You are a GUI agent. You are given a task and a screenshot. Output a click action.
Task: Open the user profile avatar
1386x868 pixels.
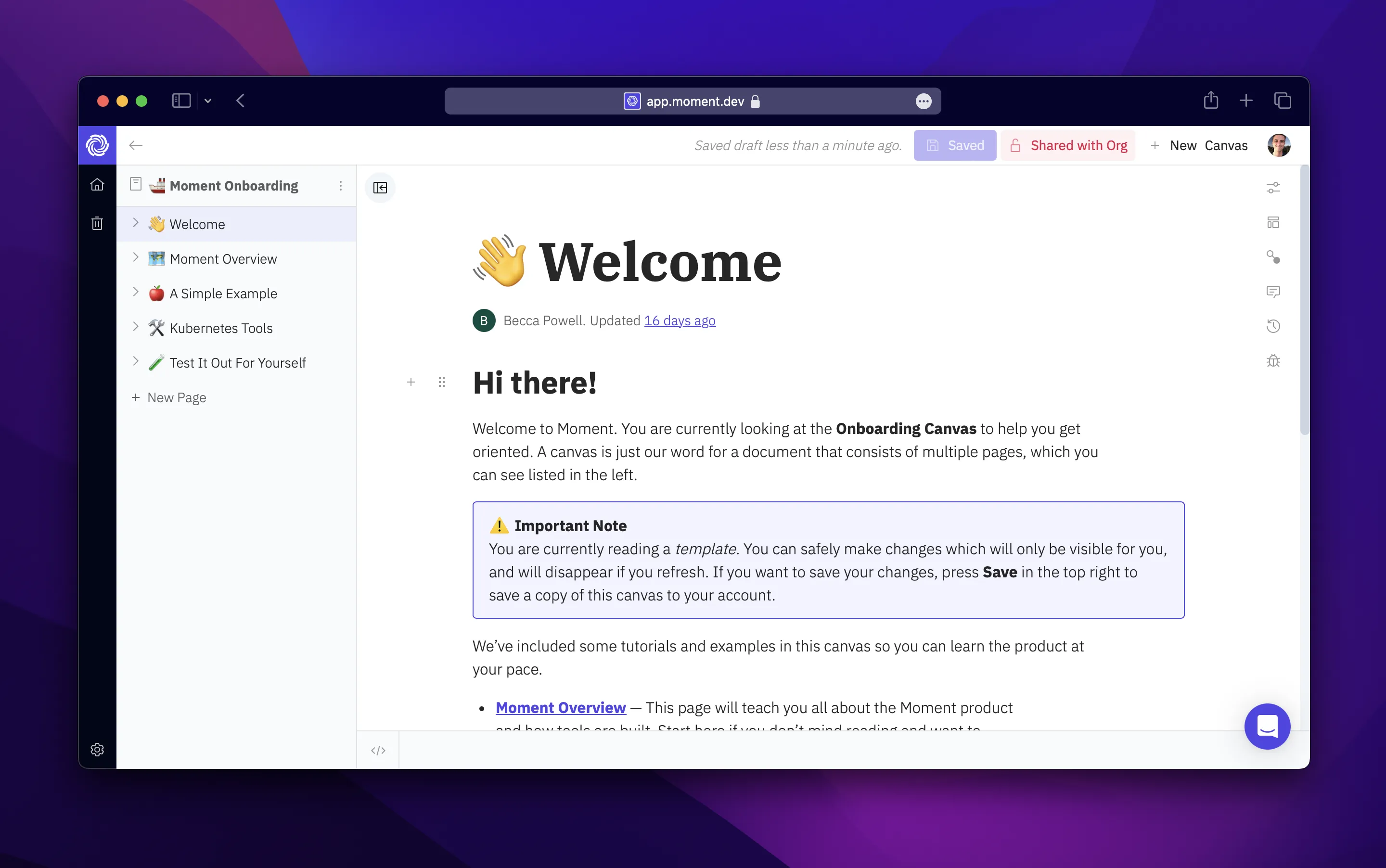[1279, 145]
